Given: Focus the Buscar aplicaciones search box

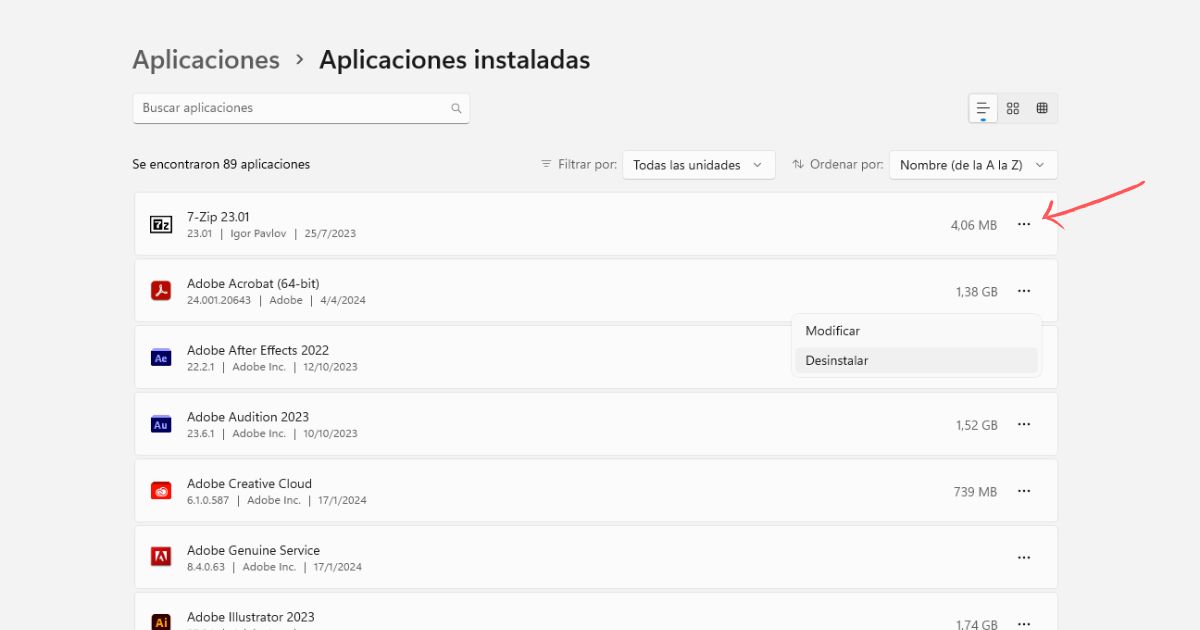Looking at the screenshot, I should tap(301, 108).
